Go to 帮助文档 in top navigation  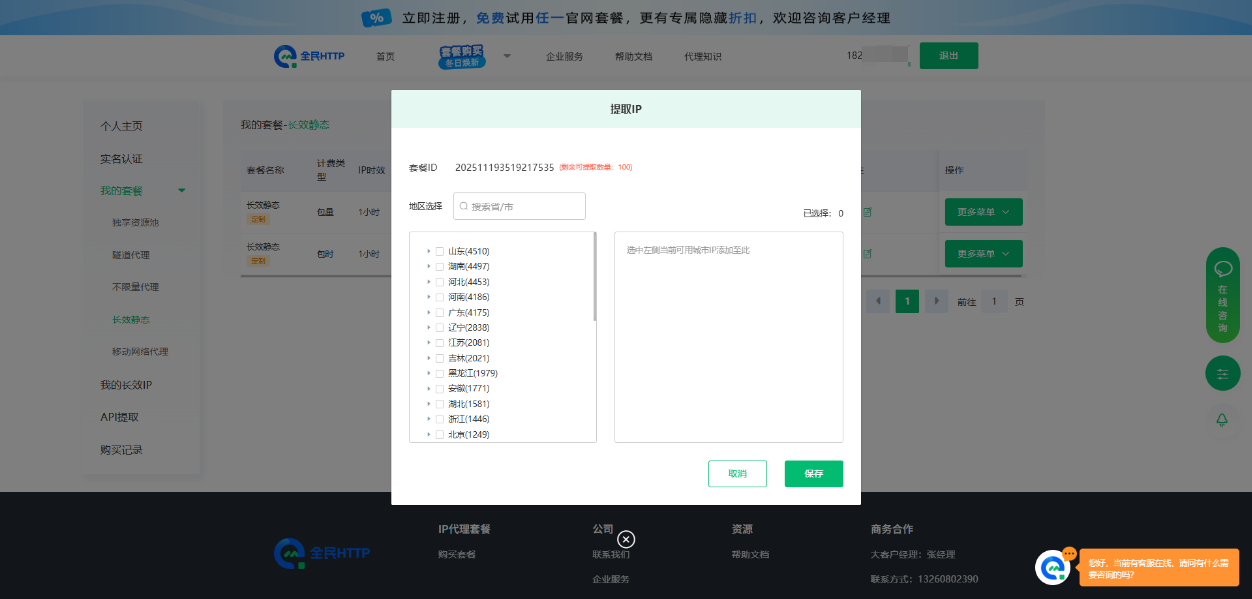click(x=633, y=57)
